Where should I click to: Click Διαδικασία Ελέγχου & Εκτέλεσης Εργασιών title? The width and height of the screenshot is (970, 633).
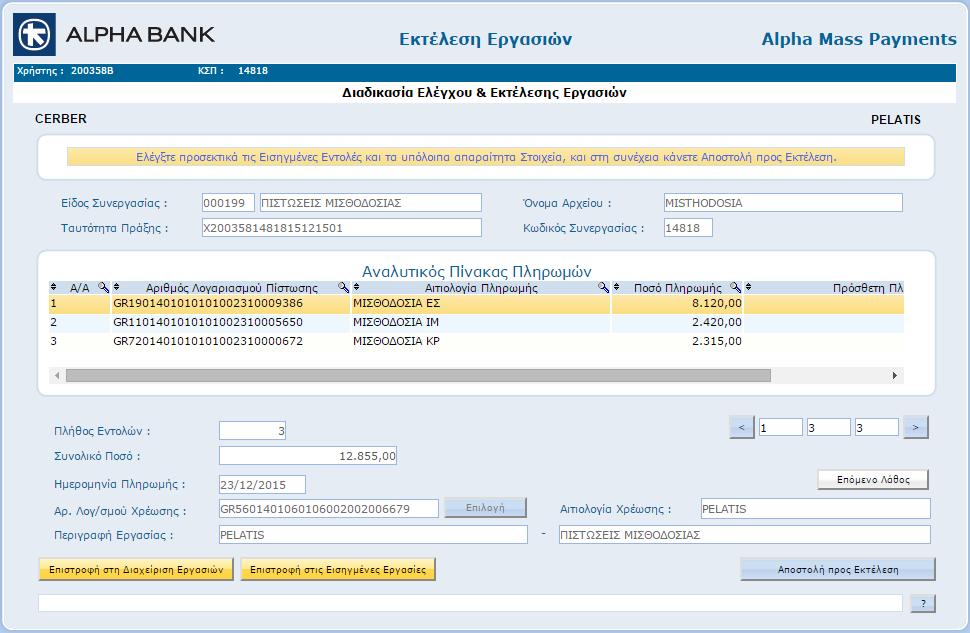[x=484, y=93]
